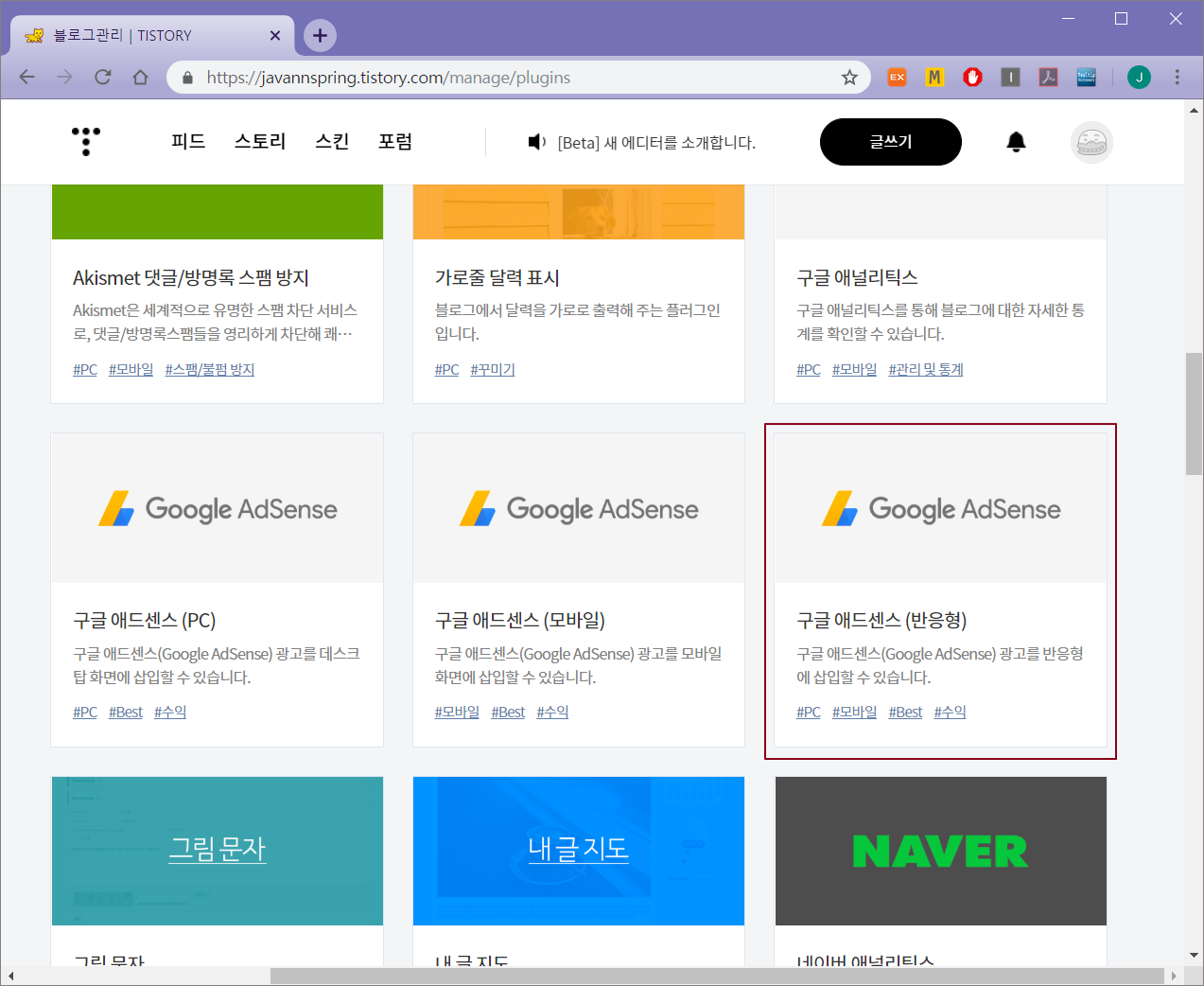Image resolution: width=1204 pixels, height=986 pixels.
Task: Click the 내글 지도 plugin thumbnail
Action: (579, 851)
